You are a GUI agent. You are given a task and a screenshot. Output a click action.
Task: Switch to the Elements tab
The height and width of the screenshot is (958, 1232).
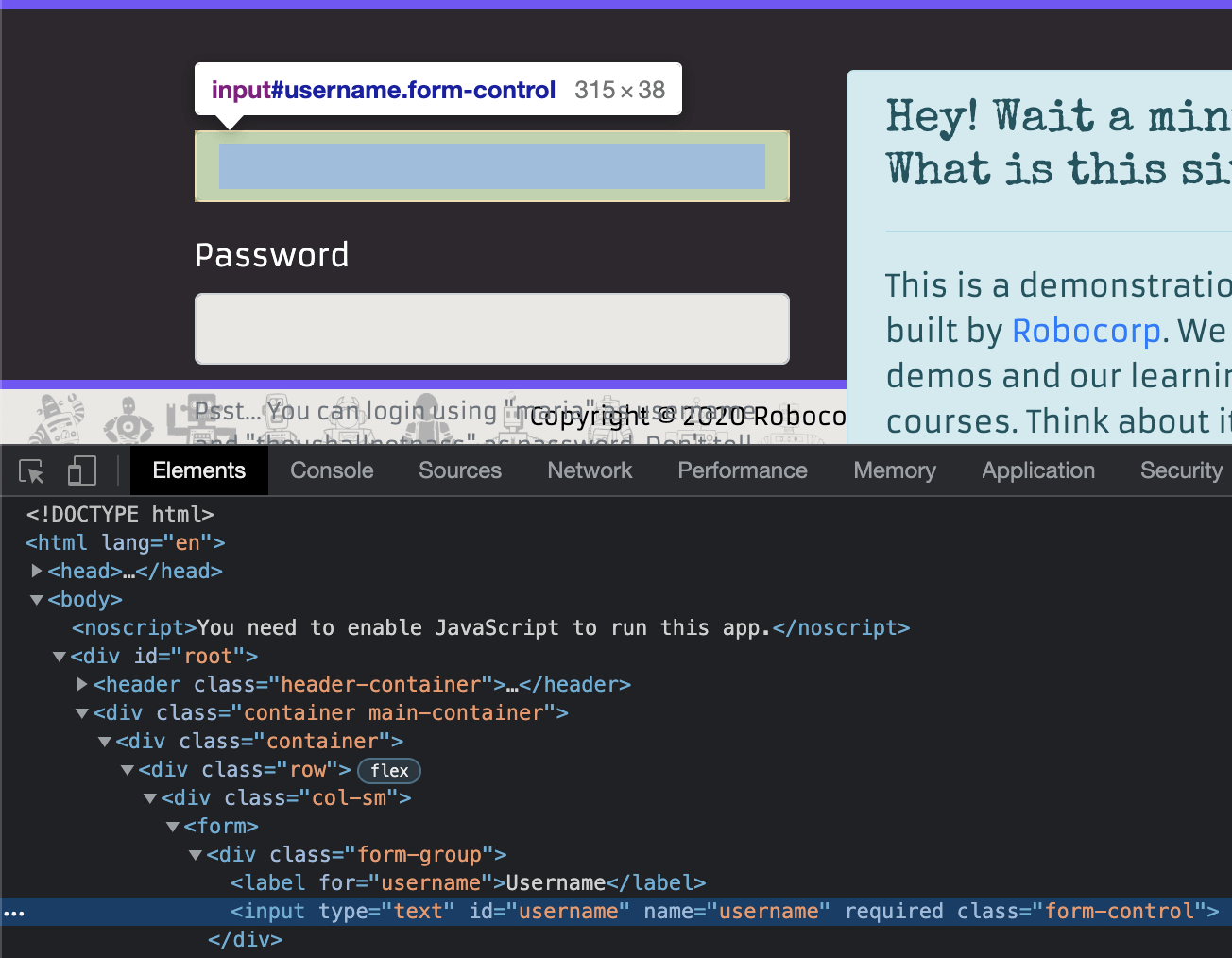pyautogui.click(x=199, y=470)
